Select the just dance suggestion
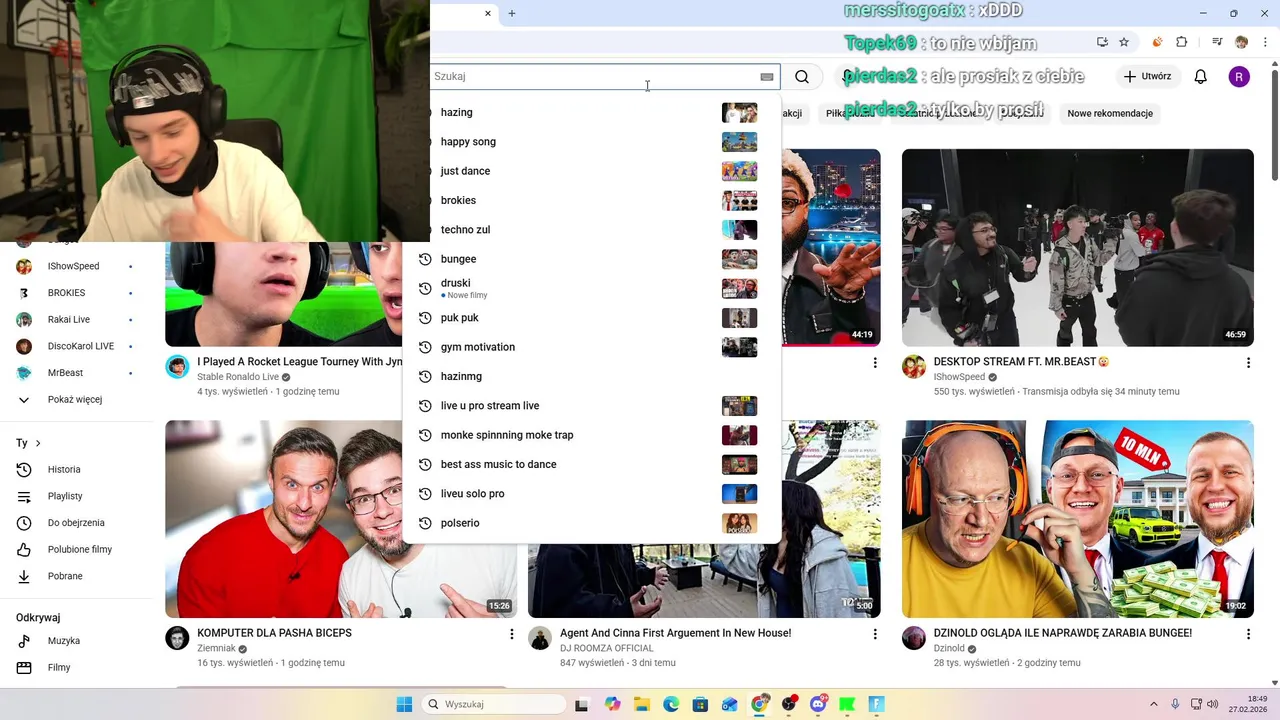 tap(591, 171)
